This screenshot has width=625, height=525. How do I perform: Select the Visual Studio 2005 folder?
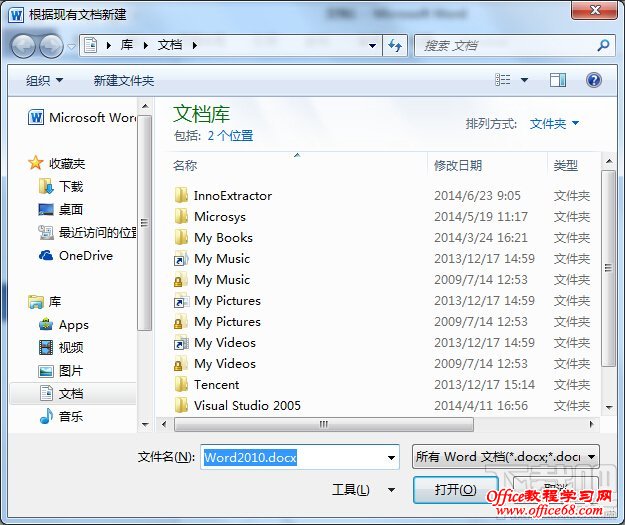(x=238, y=406)
